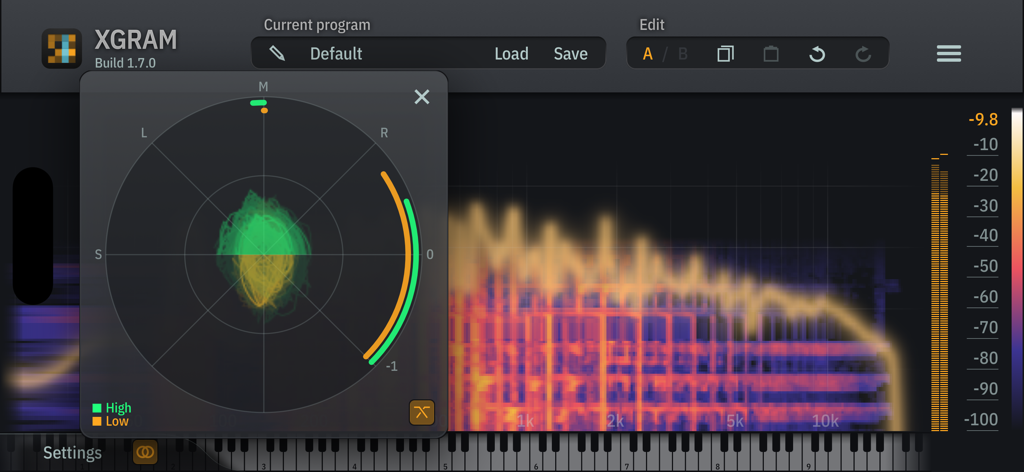Click the XGRAM logo icon
The height and width of the screenshot is (472, 1024).
click(62, 49)
